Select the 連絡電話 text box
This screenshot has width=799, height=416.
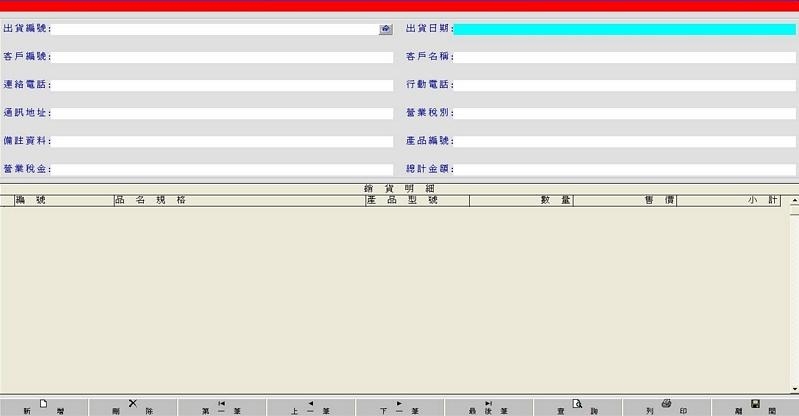click(x=222, y=86)
